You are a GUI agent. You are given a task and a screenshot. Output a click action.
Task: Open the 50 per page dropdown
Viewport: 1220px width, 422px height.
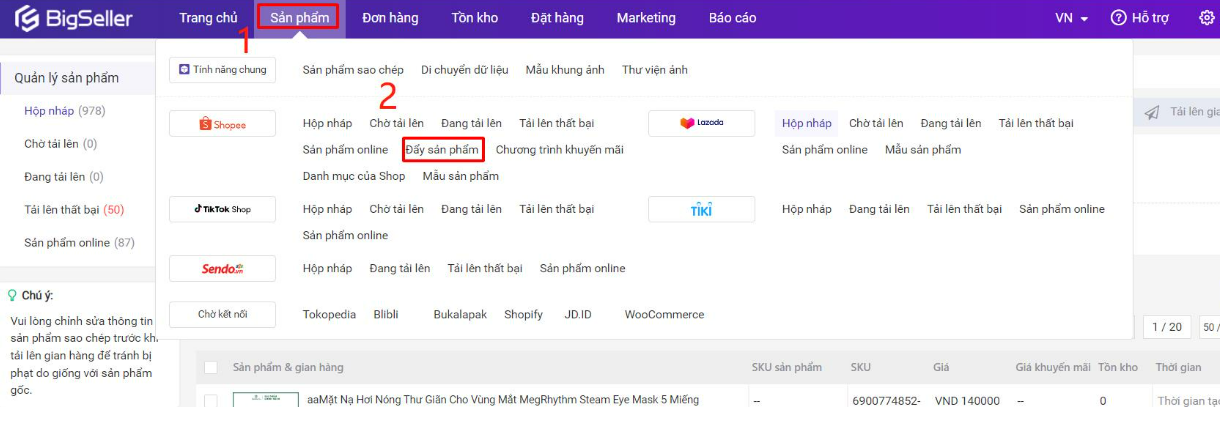(x=1208, y=327)
